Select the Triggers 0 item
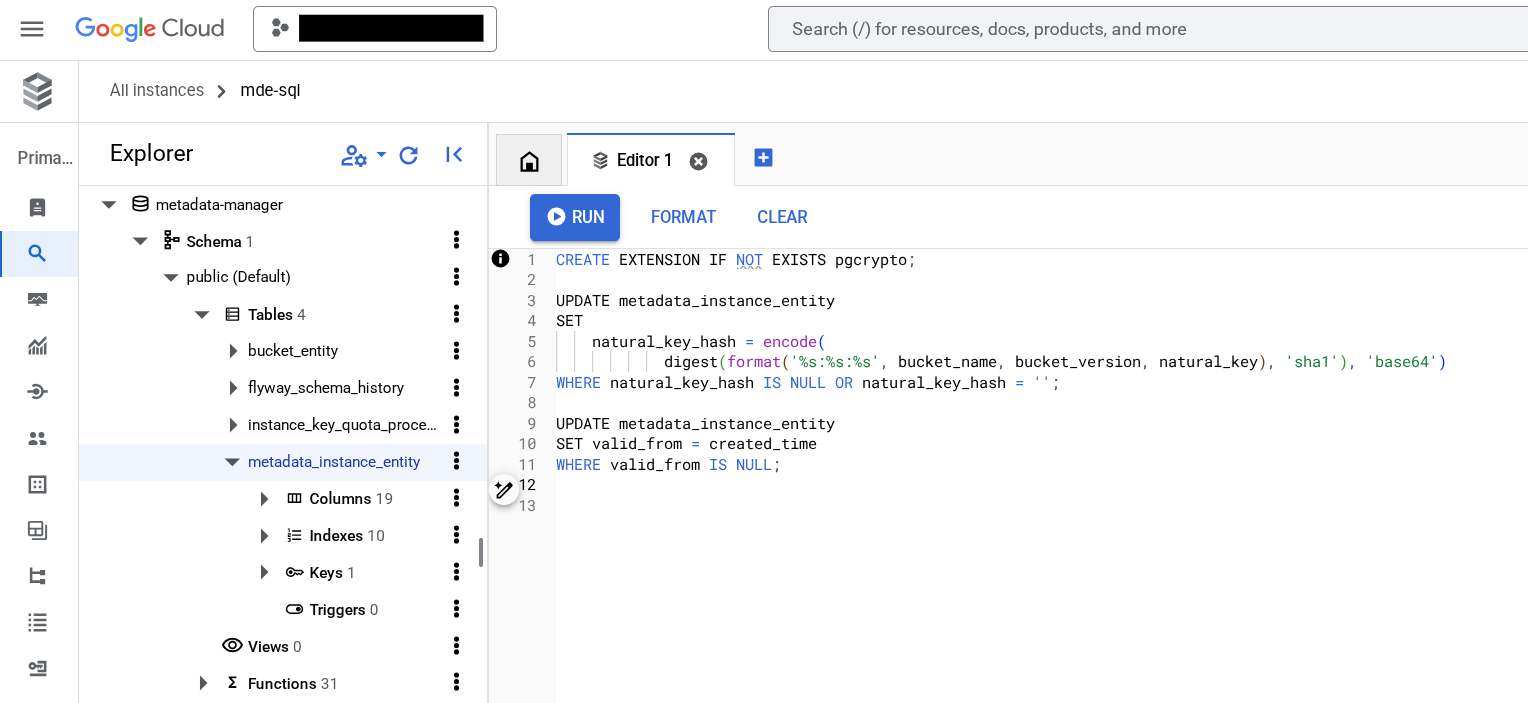Screen dimensions: 1528x703 coord(332,610)
